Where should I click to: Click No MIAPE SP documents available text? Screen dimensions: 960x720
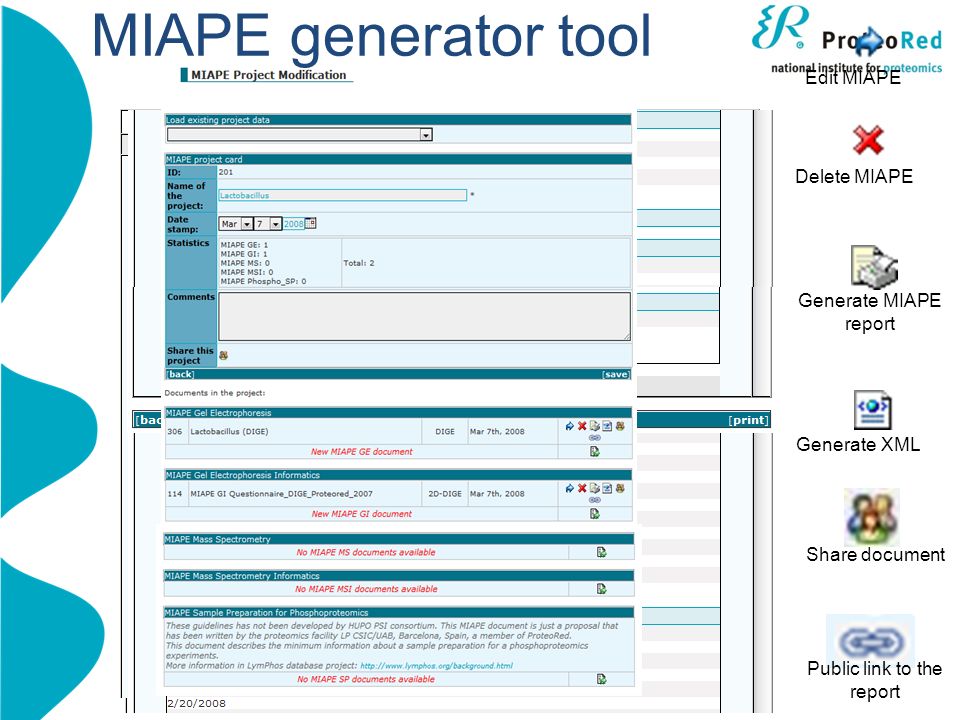[x=366, y=679]
